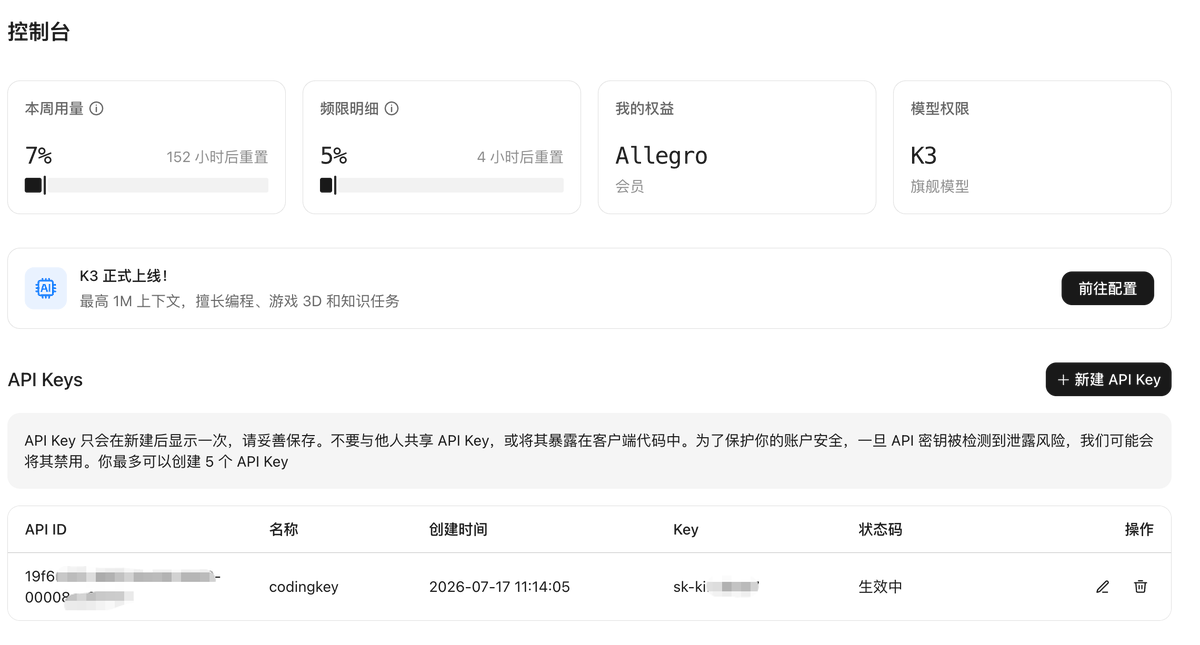This screenshot has width=1200, height=645.
Task: Click the API ID value starting with 19f6
Action: 123,587
